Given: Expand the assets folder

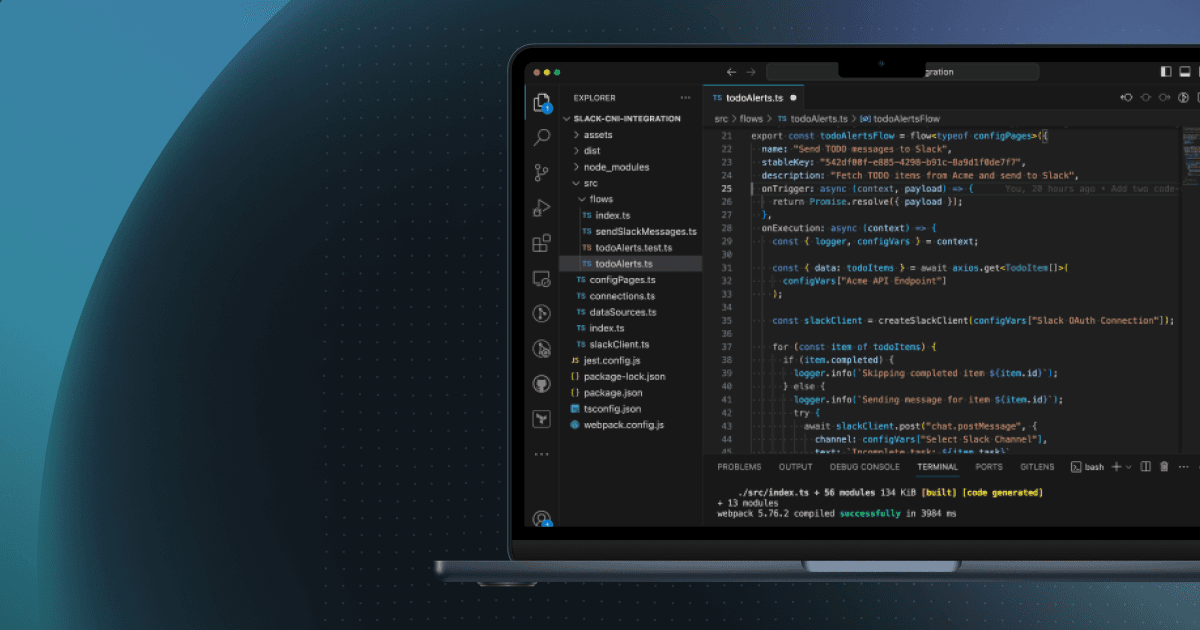Looking at the screenshot, I should [576, 135].
